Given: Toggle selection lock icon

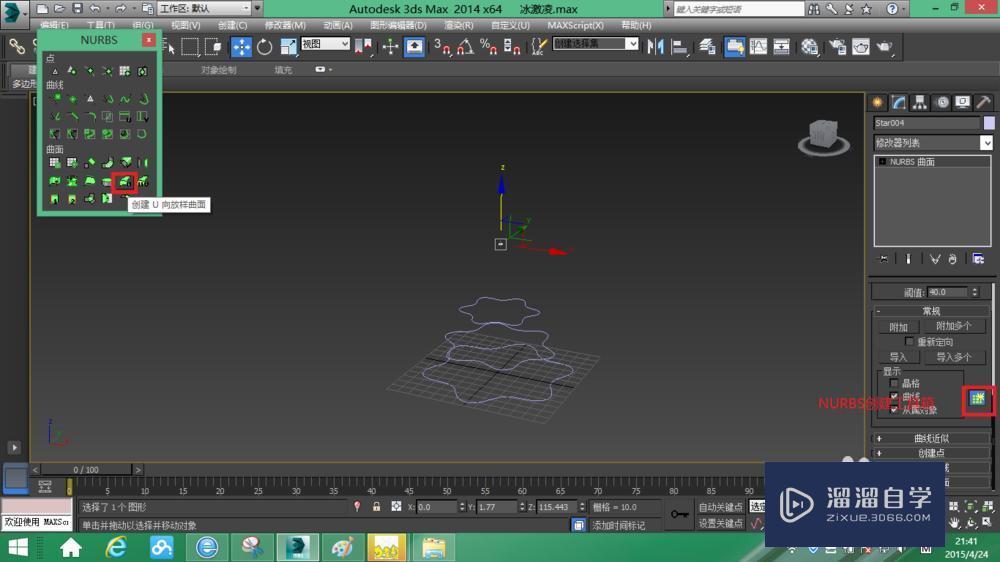Looking at the screenshot, I should click(376, 507).
